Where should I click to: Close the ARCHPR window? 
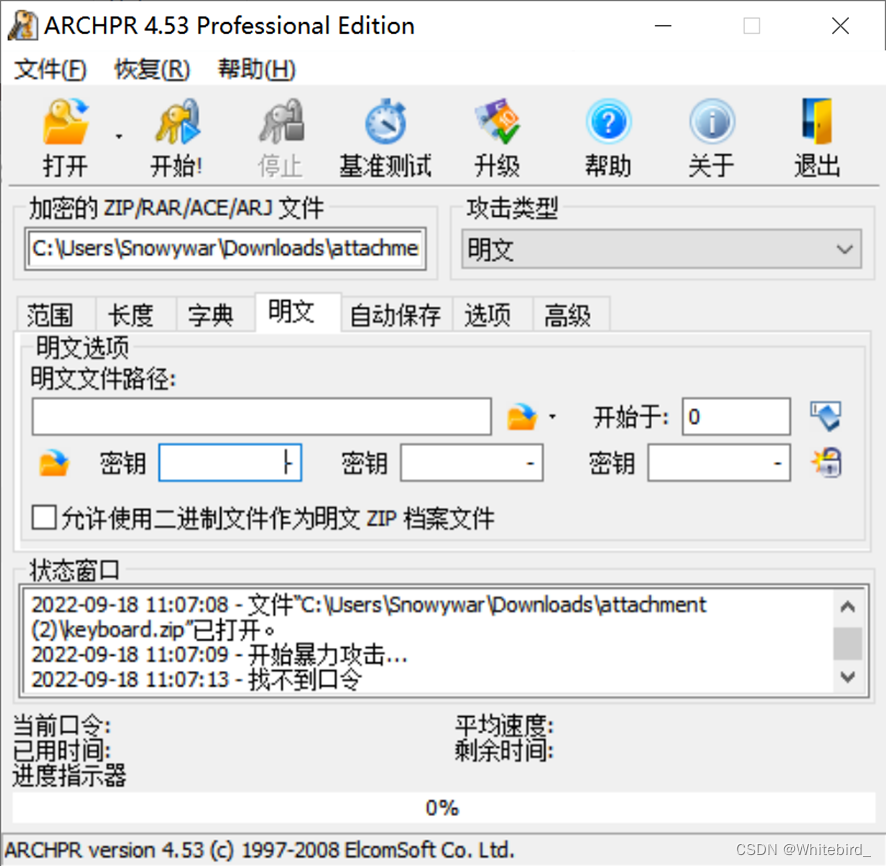coord(840,26)
